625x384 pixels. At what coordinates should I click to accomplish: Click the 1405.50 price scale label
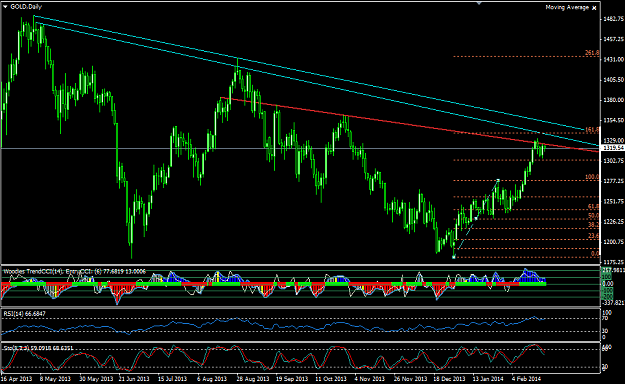(x=614, y=80)
